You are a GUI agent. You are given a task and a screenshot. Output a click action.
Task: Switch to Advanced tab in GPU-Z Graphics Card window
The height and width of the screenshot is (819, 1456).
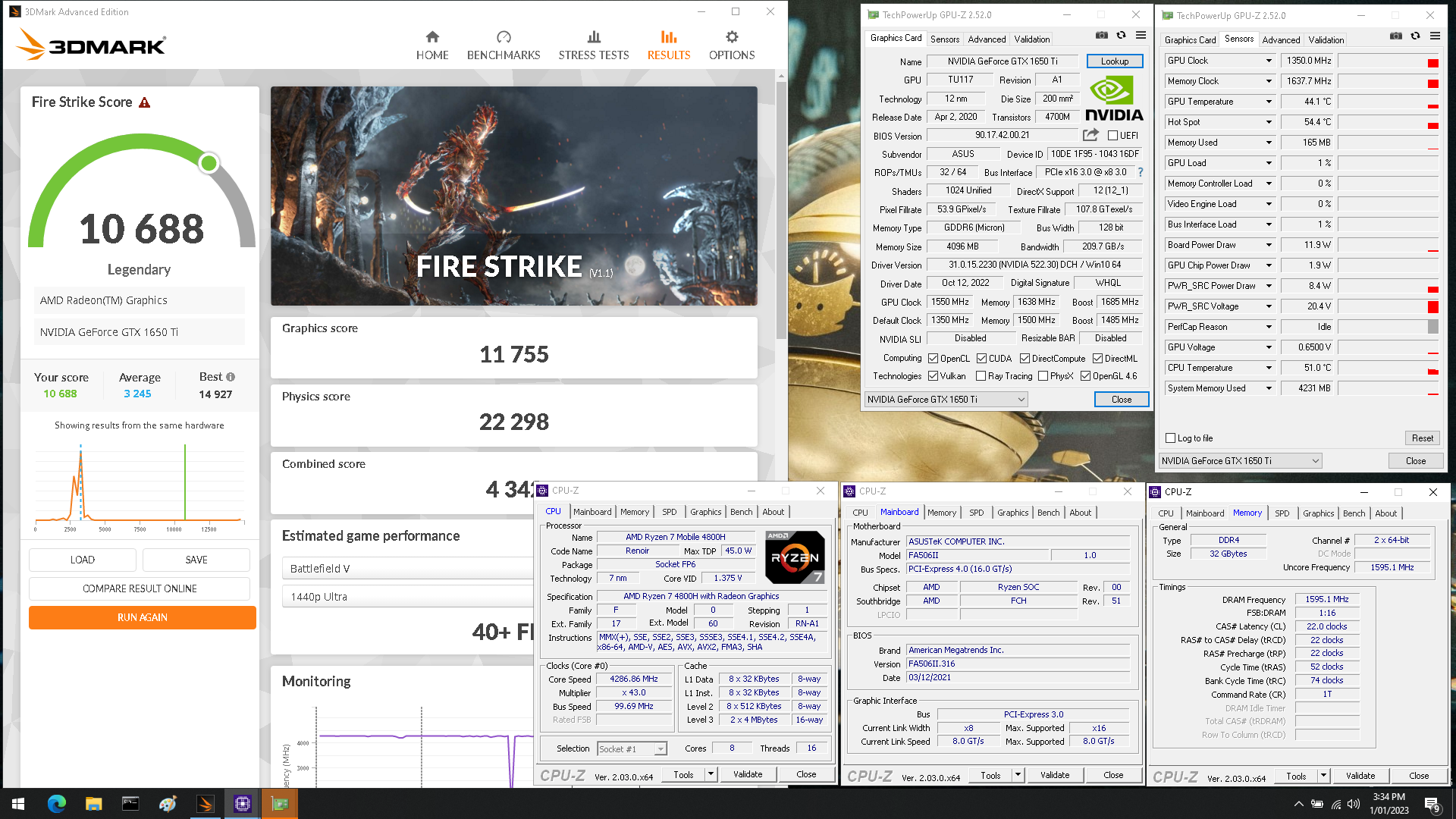pos(987,39)
